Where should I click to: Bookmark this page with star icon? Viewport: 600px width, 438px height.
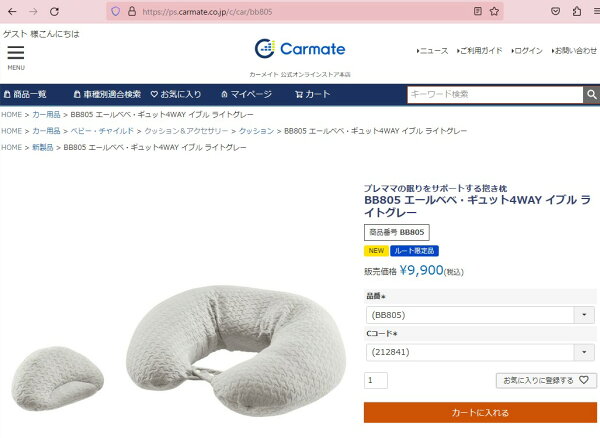(494, 11)
